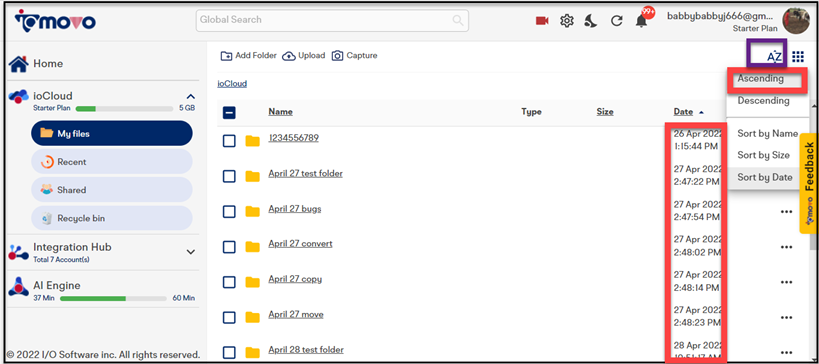The image size is (819, 364).
Task: Click the Integration Hub icon
Action: point(19,252)
